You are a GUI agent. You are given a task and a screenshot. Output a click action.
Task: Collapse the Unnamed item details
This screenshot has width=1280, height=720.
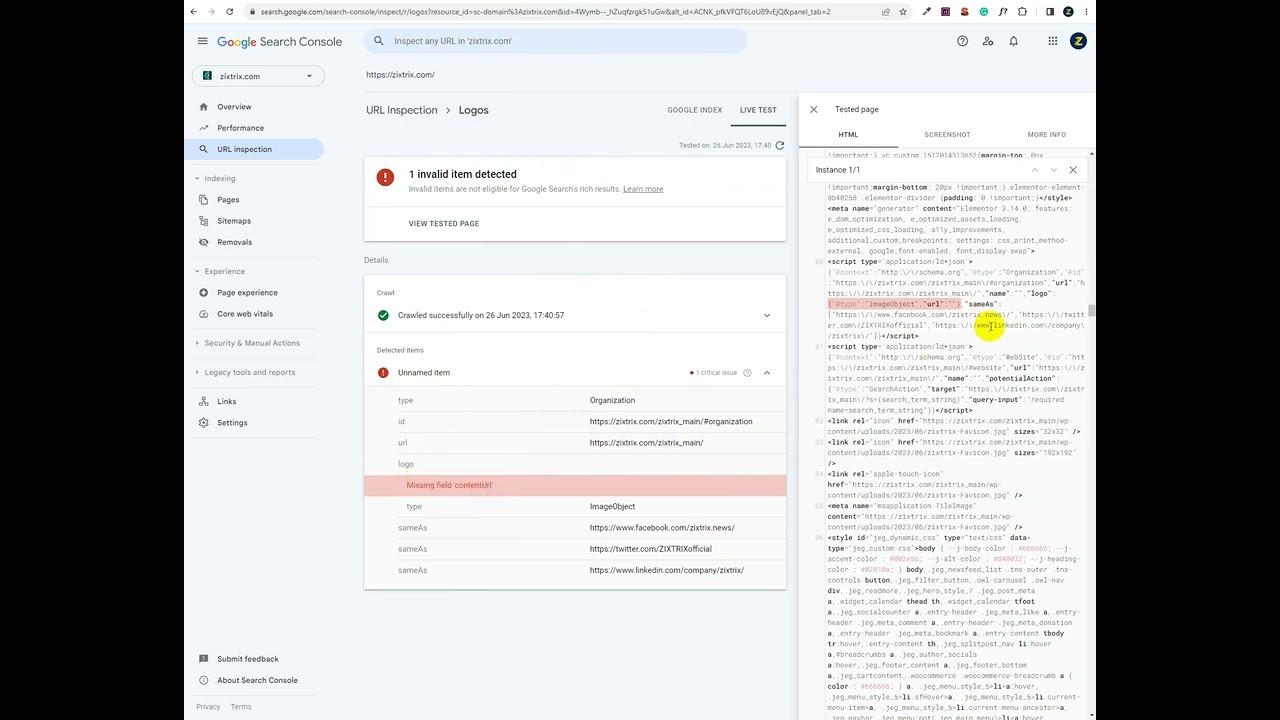(767, 373)
